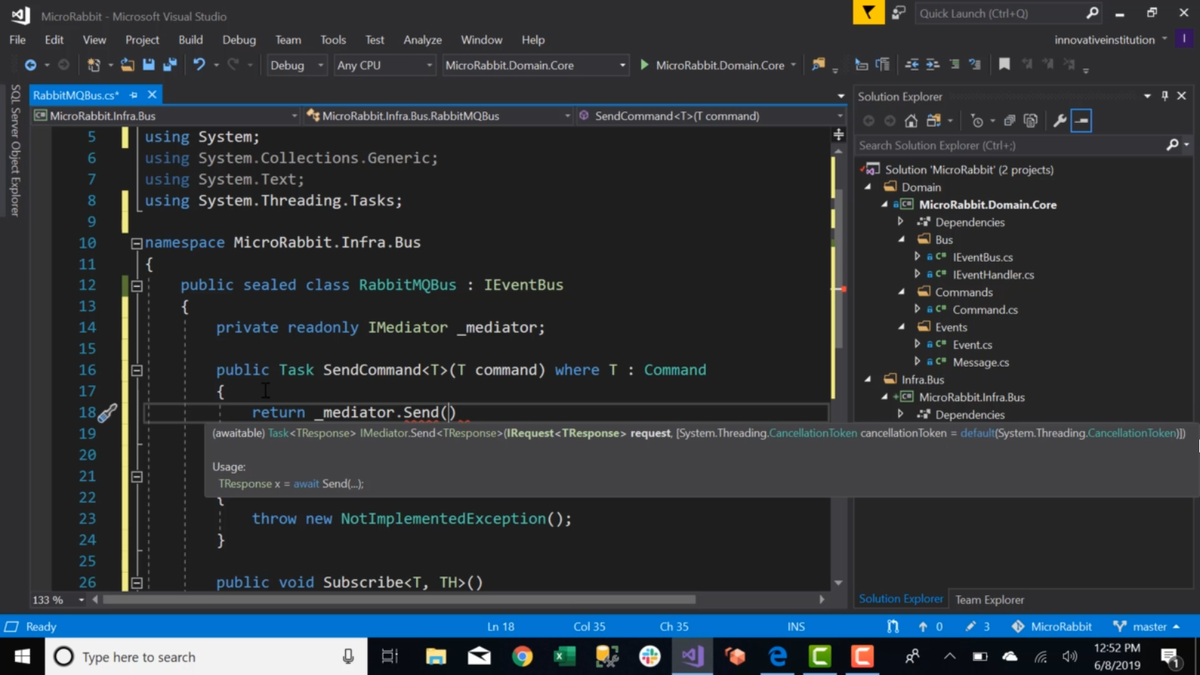Open Visual Studio icon in Windows taskbar
Image resolution: width=1200 pixels, height=675 pixels.
coord(692,657)
